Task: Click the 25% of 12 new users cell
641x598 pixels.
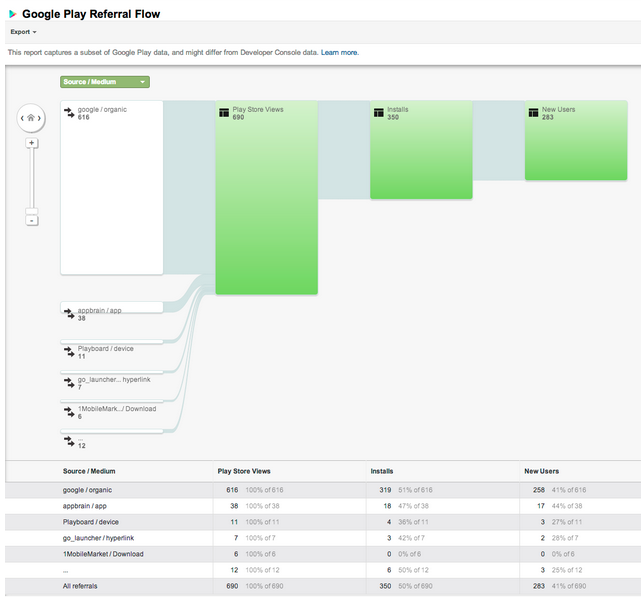Action: (x=567, y=570)
